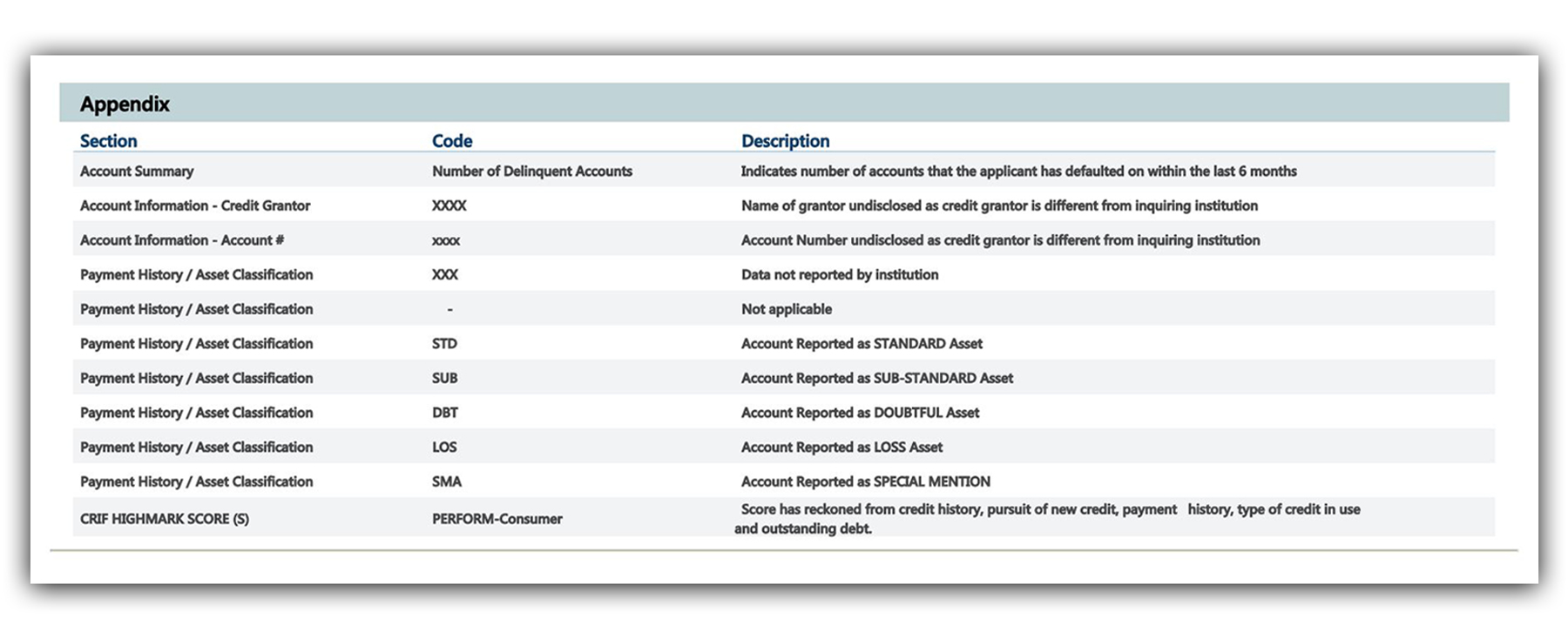Click the Not applicable description

tap(787, 309)
